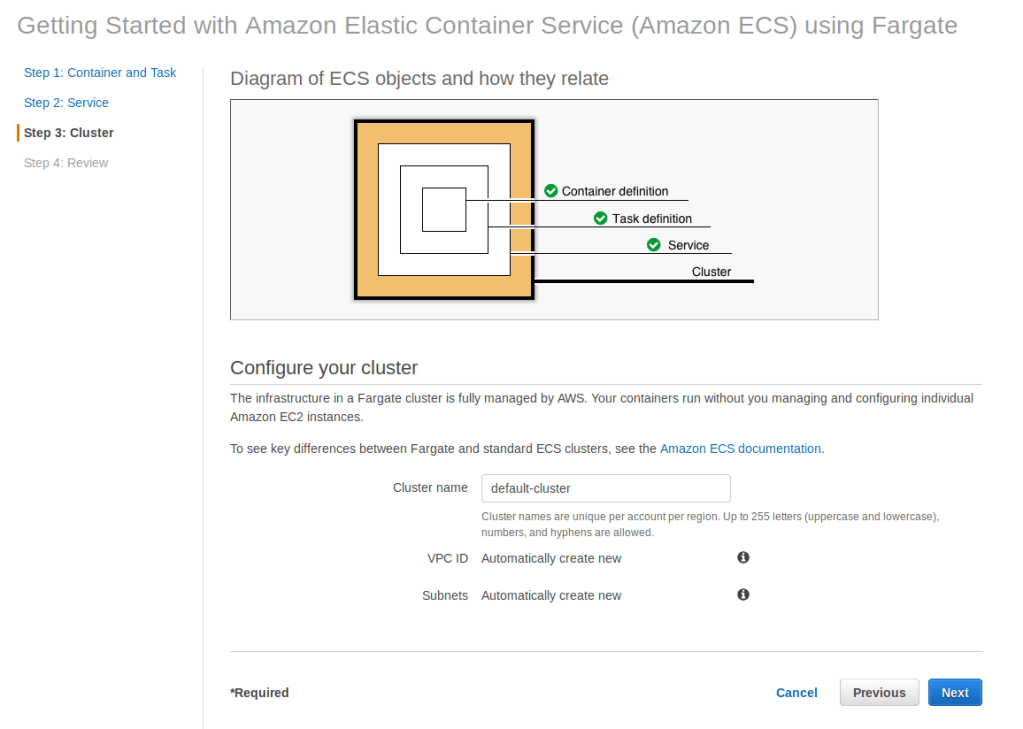Click the VPC ID 'Automatically create new' text

551,559
